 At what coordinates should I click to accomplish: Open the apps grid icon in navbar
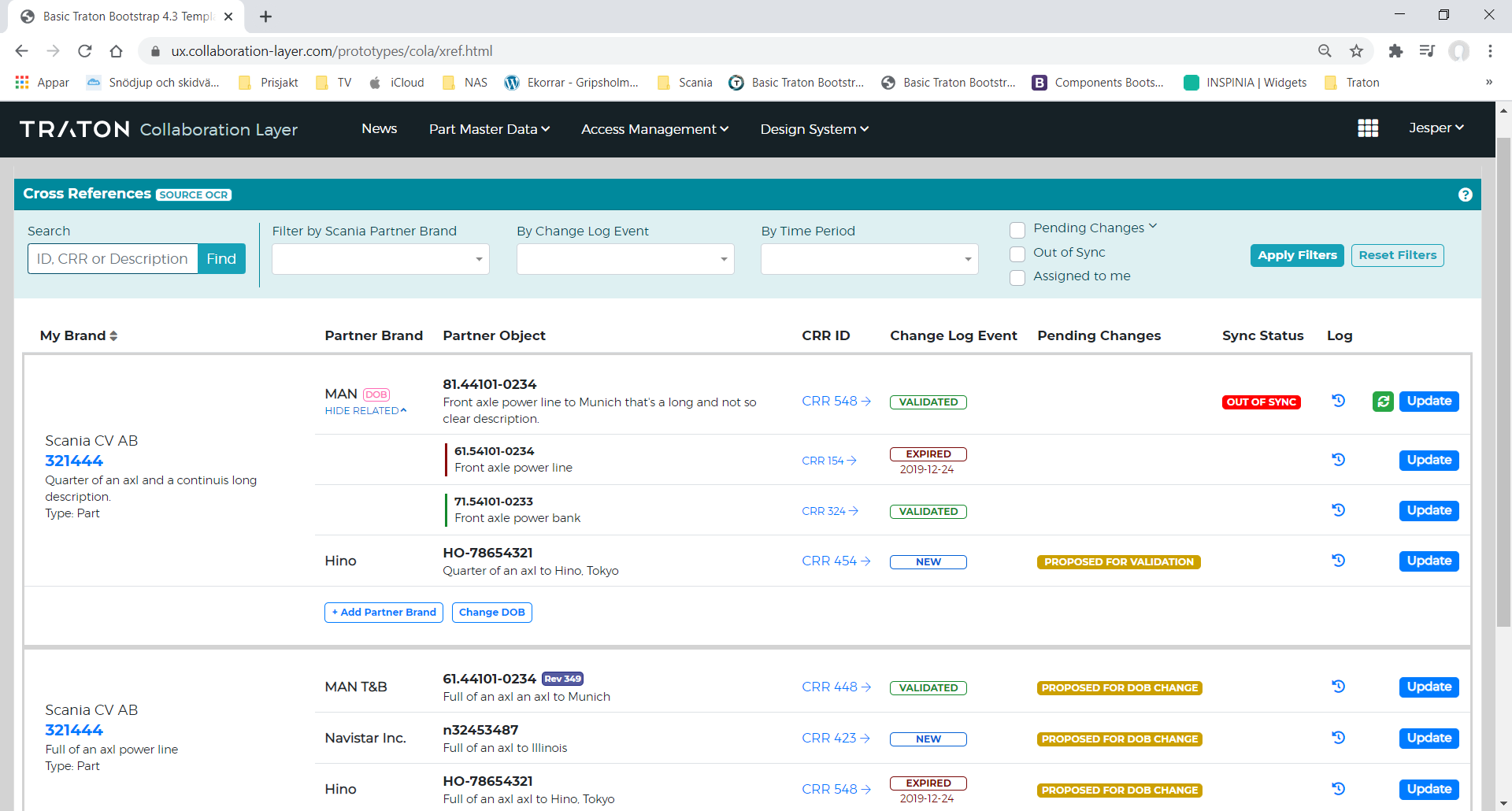coord(1368,128)
